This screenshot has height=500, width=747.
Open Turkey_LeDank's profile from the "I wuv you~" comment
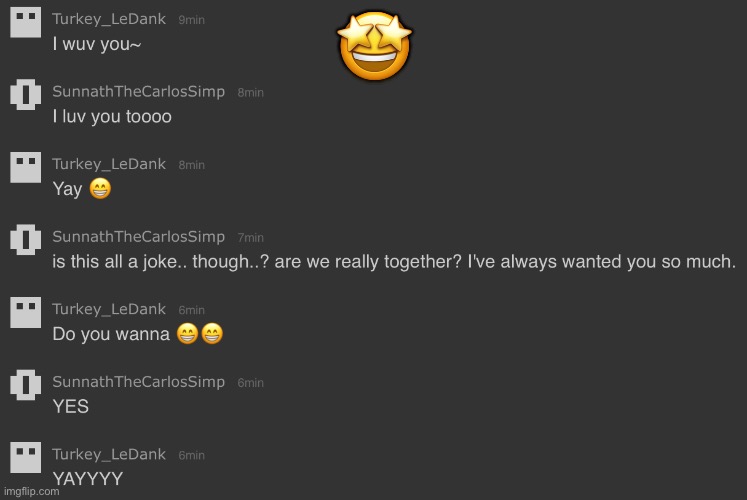110,20
